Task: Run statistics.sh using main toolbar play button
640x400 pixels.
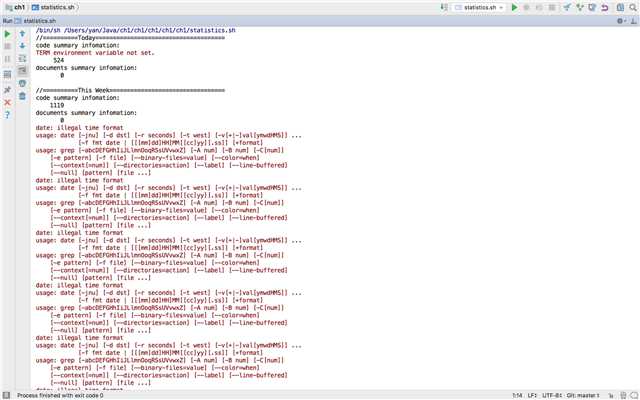Action: coord(514,7)
